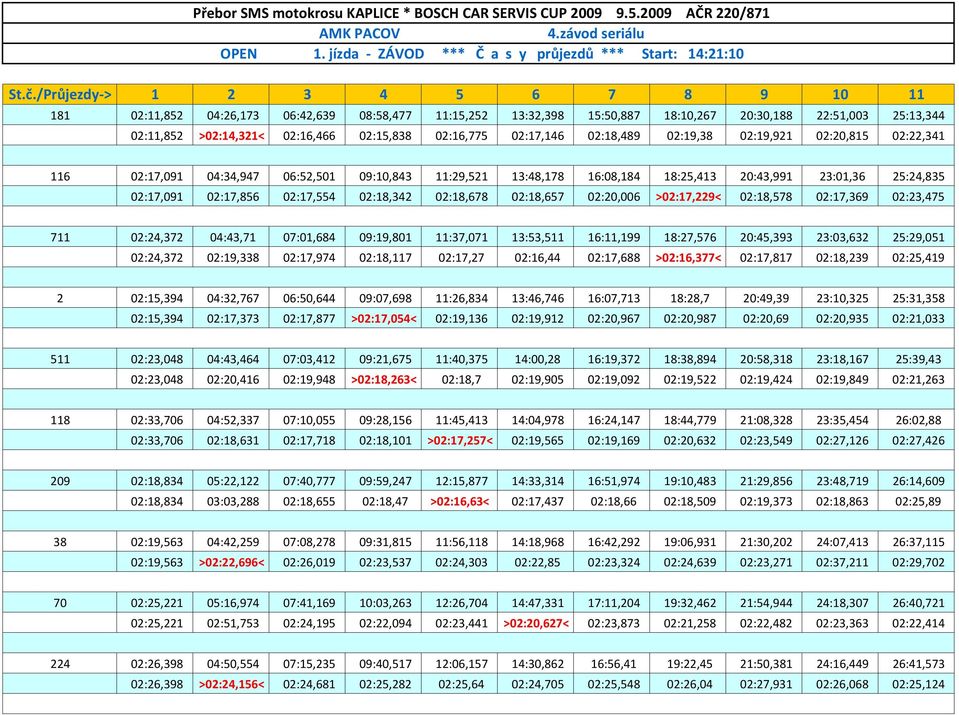This screenshot has width=959, height=715.
Task: Select rider number 181 cell
Action: point(60,115)
